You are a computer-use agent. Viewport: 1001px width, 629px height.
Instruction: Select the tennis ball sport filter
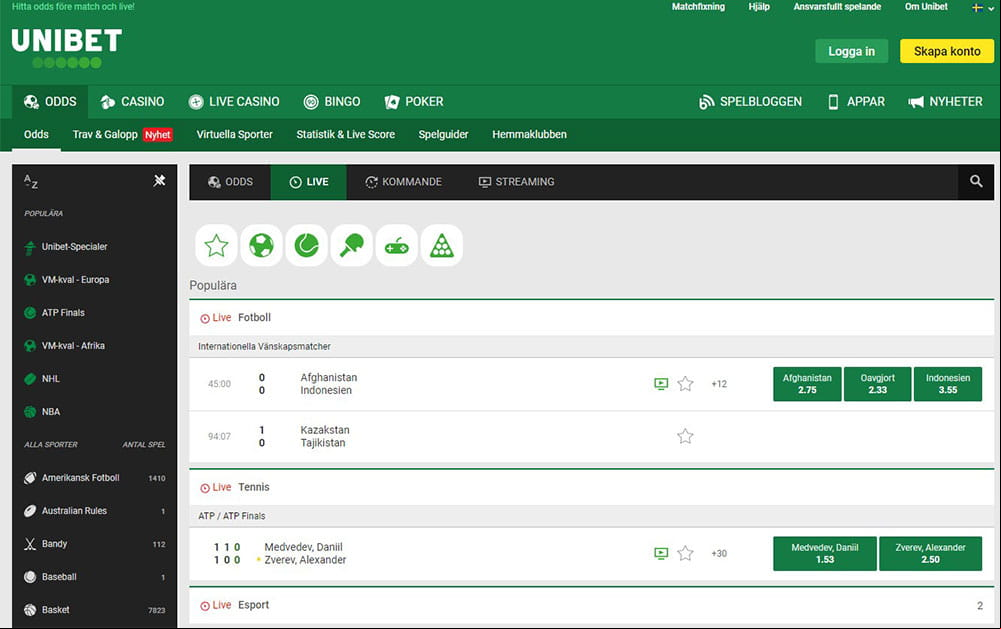(x=306, y=245)
